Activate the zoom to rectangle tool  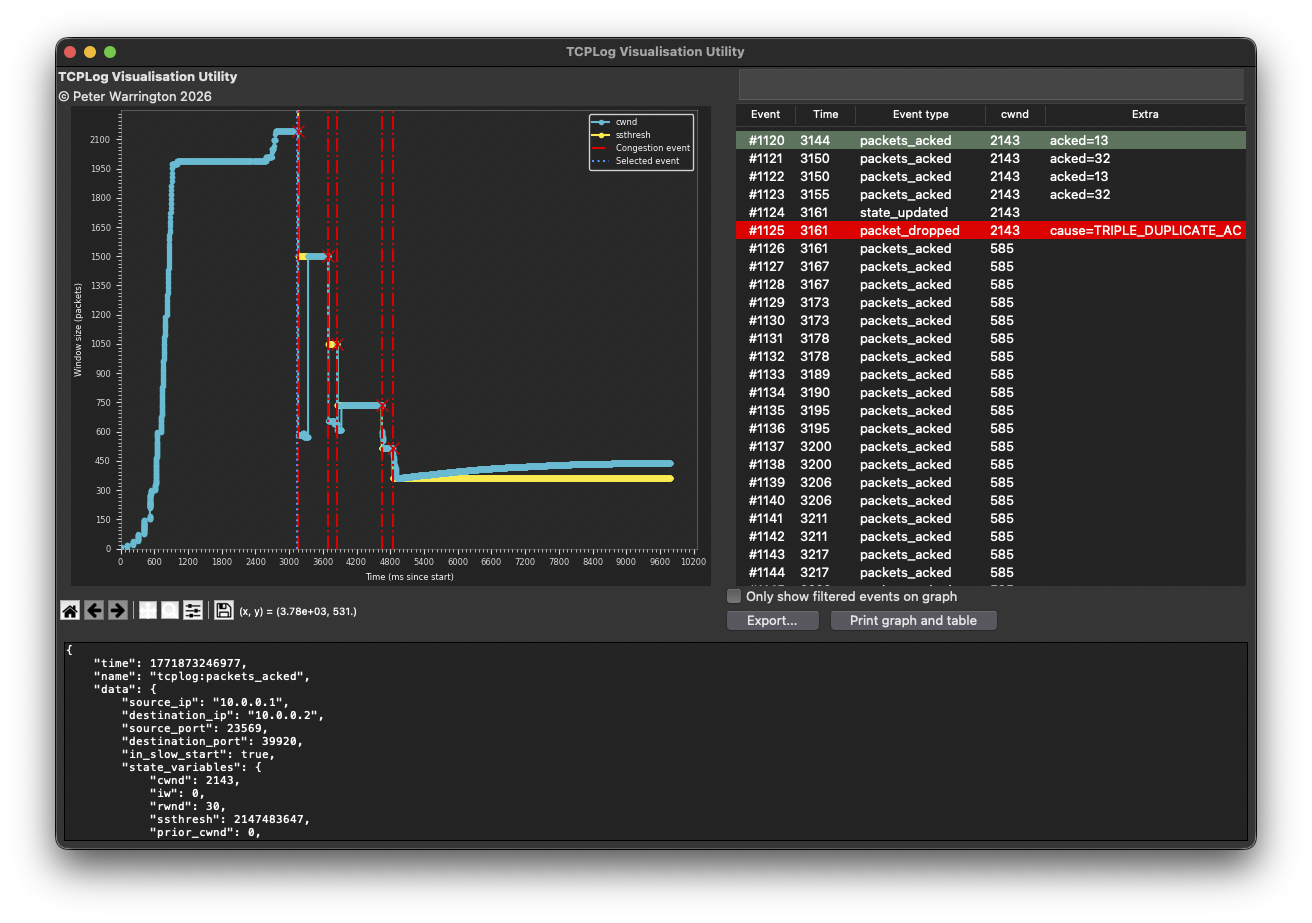(x=170, y=610)
